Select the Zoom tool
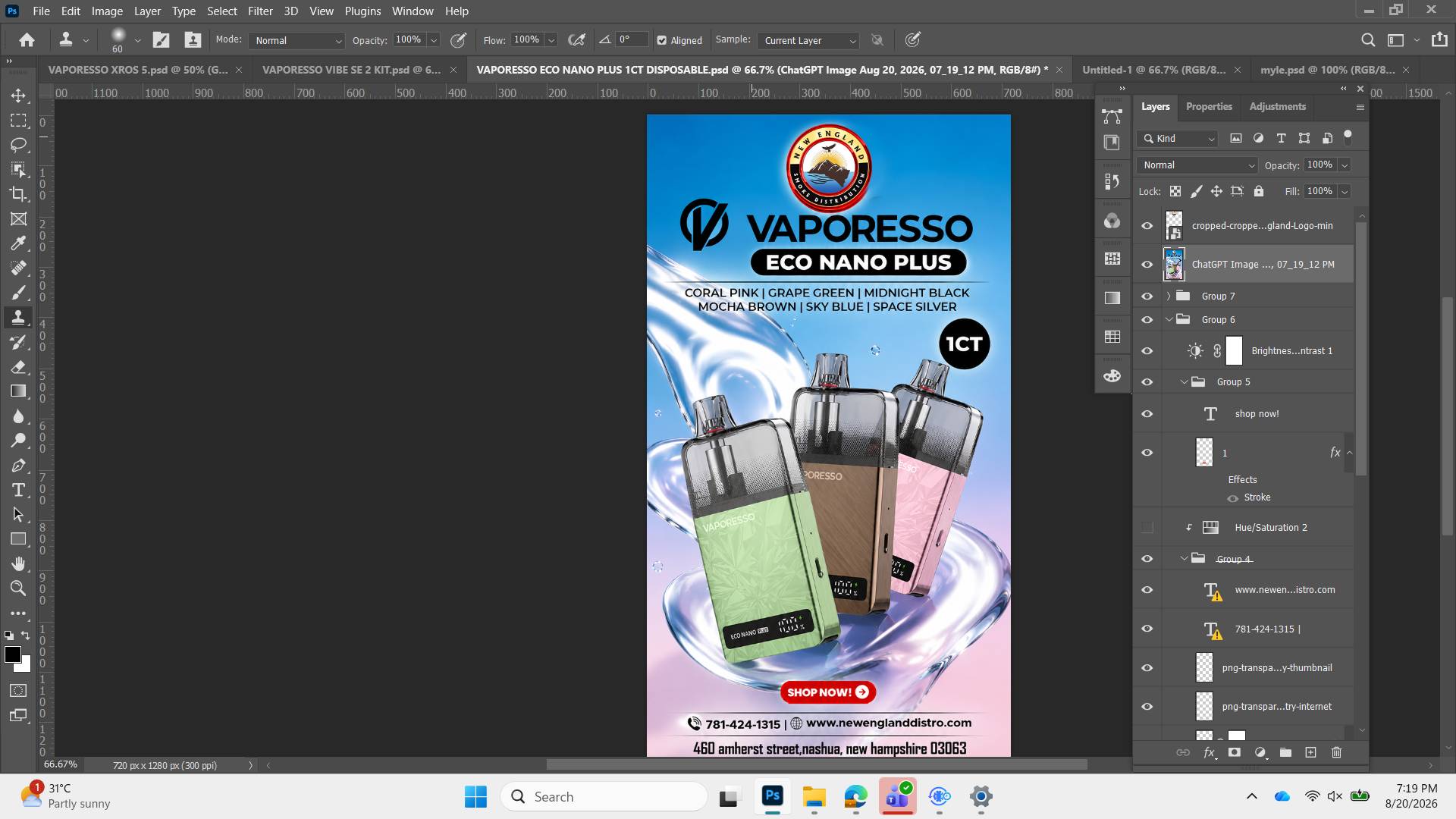This screenshot has height=819, width=1456. (x=18, y=588)
